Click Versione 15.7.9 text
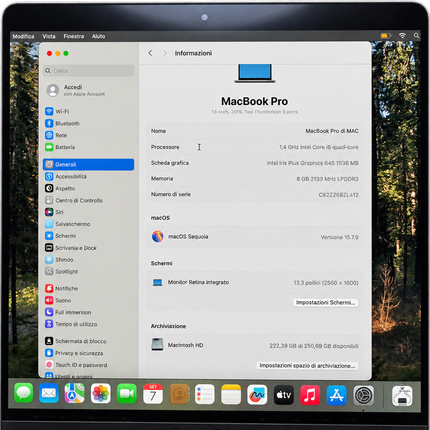The height and width of the screenshot is (430, 430). [x=340, y=237]
